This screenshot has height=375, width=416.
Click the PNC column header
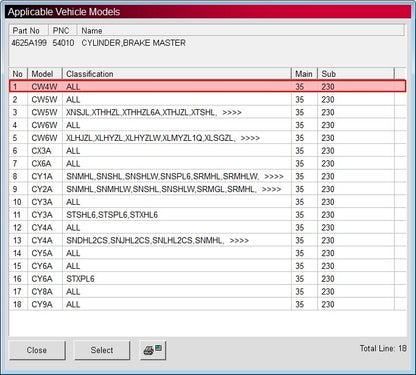coord(63,30)
